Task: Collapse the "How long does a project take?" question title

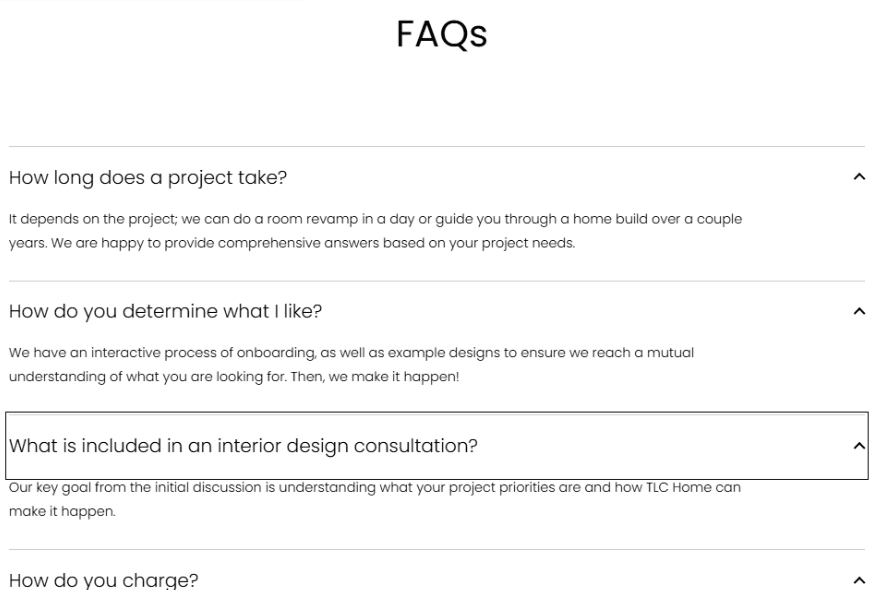Action: pyautogui.click(x=148, y=178)
